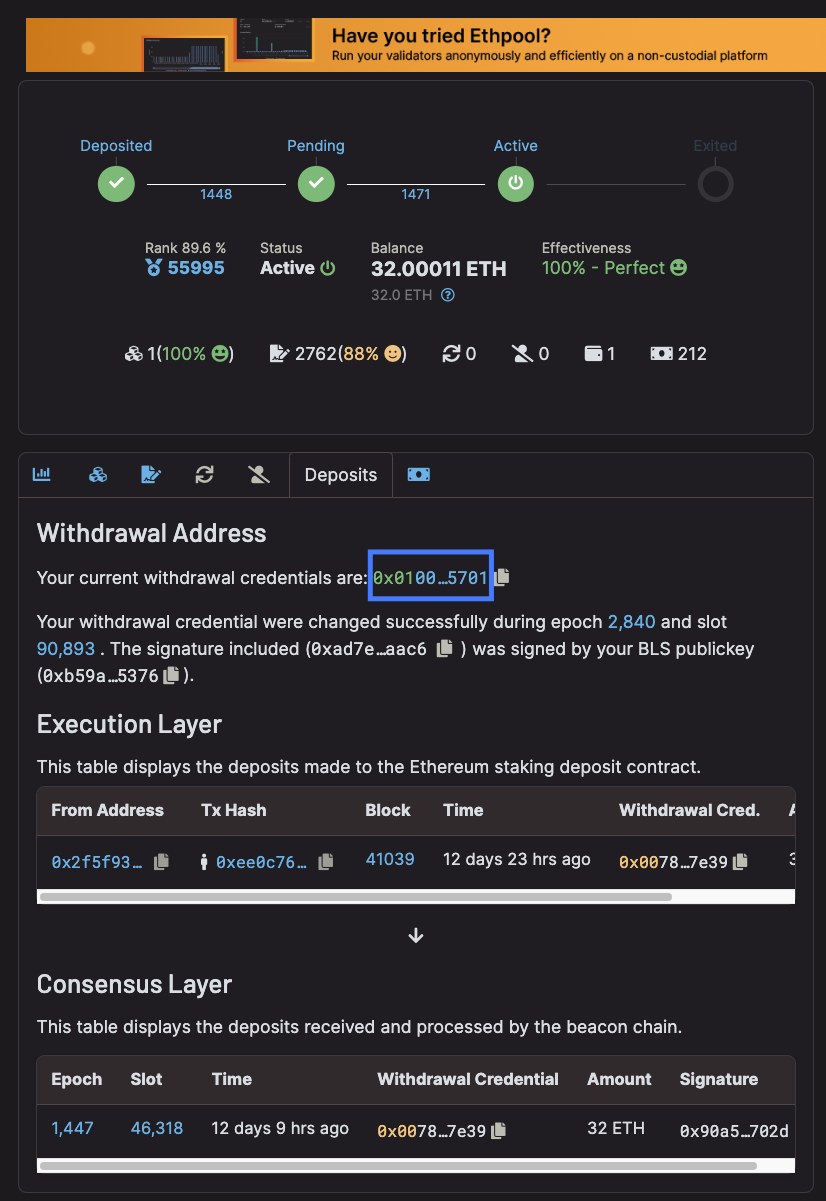Open the charts overview tab icon
826x1201 pixels.
click(42, 475)
